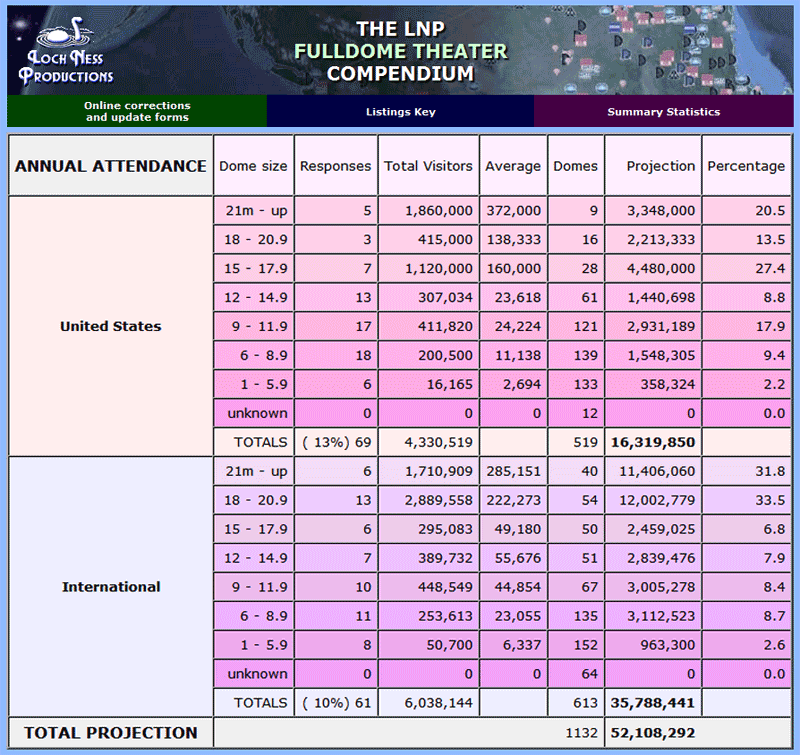Select the 35,788,441 International projection total
This screenshot has width=800, height=755.
pyautogui.click(x=653, y=702)
